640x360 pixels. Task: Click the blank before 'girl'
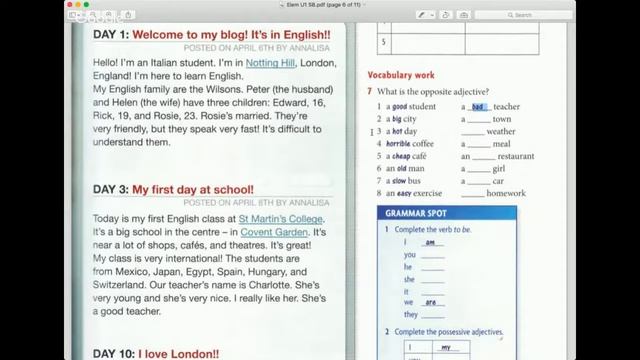pyautogui.click(x=479, y=169)
